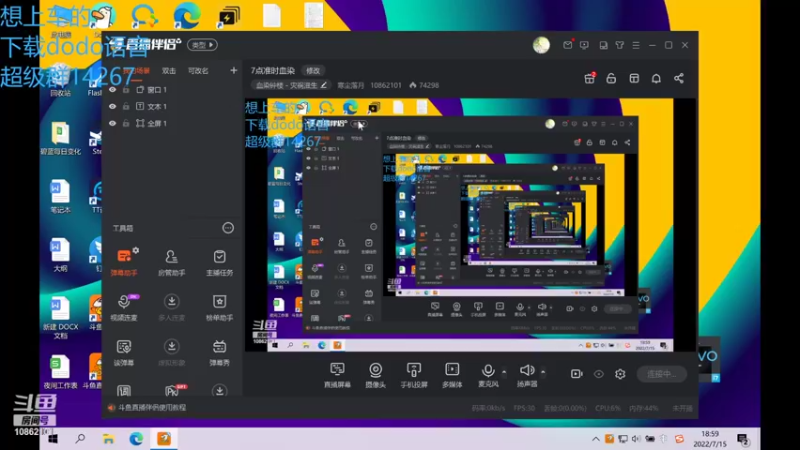Switch to the 可改名 scene tab

click(x=198, y=71)
